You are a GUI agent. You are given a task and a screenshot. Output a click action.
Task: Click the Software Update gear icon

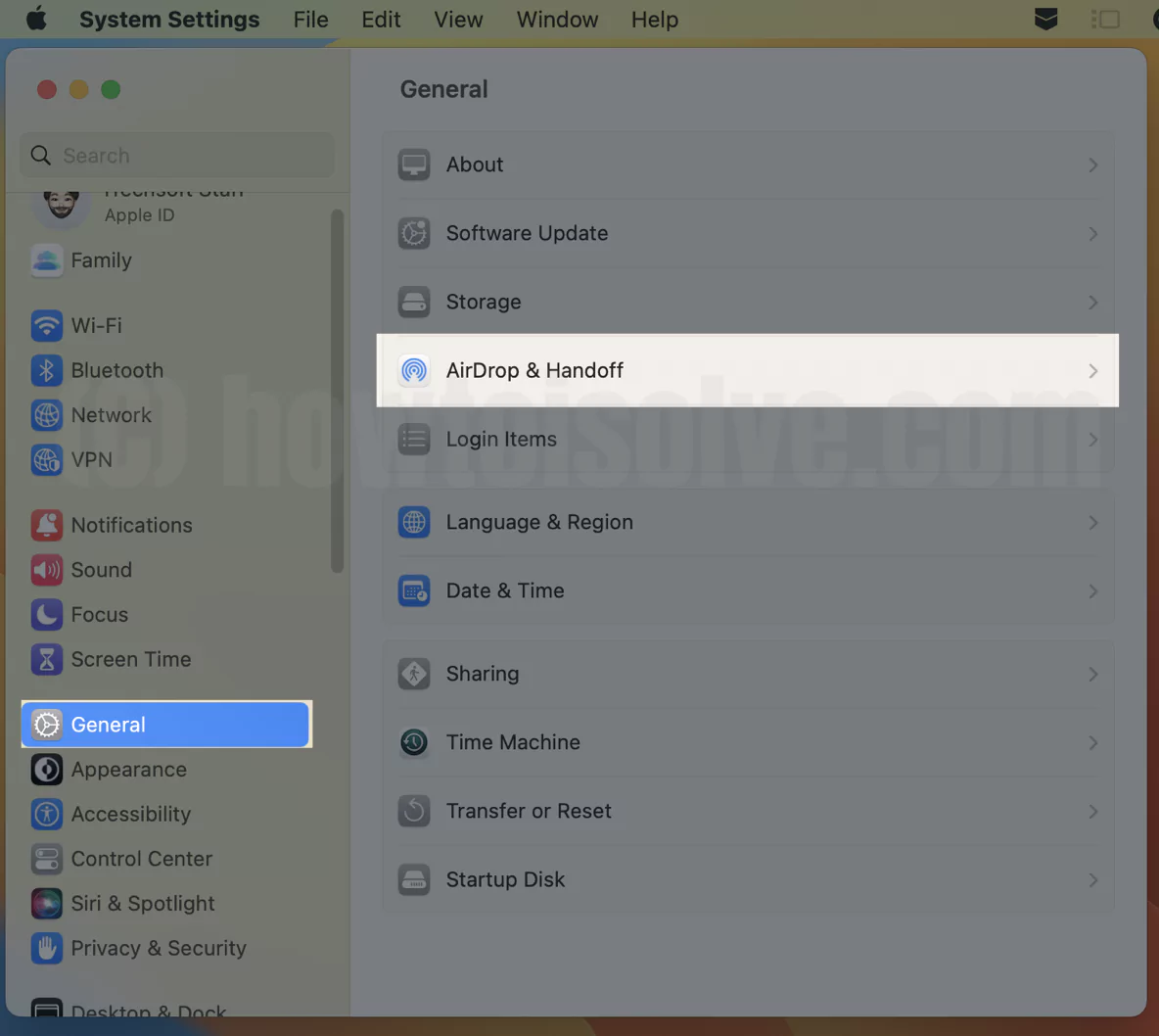(x=414, y=233)
